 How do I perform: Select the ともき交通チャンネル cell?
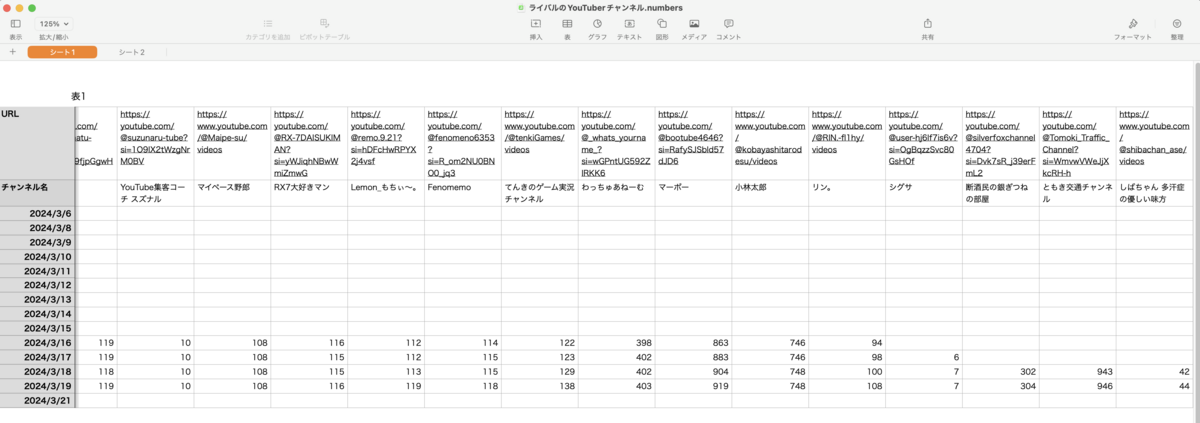(1078, 193)
